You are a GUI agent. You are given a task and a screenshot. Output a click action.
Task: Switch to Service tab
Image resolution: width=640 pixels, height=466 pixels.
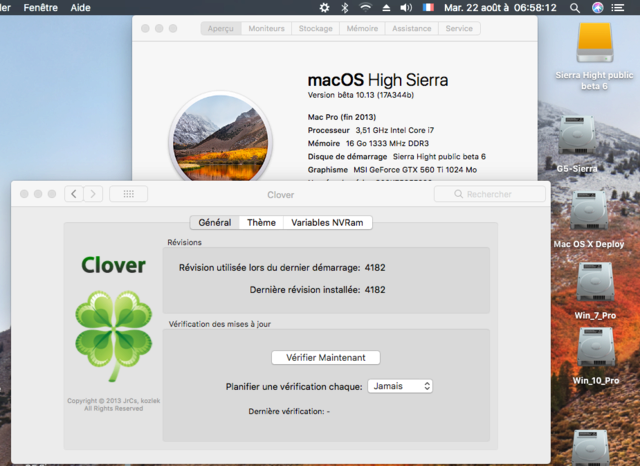click(x=459, y=29)
